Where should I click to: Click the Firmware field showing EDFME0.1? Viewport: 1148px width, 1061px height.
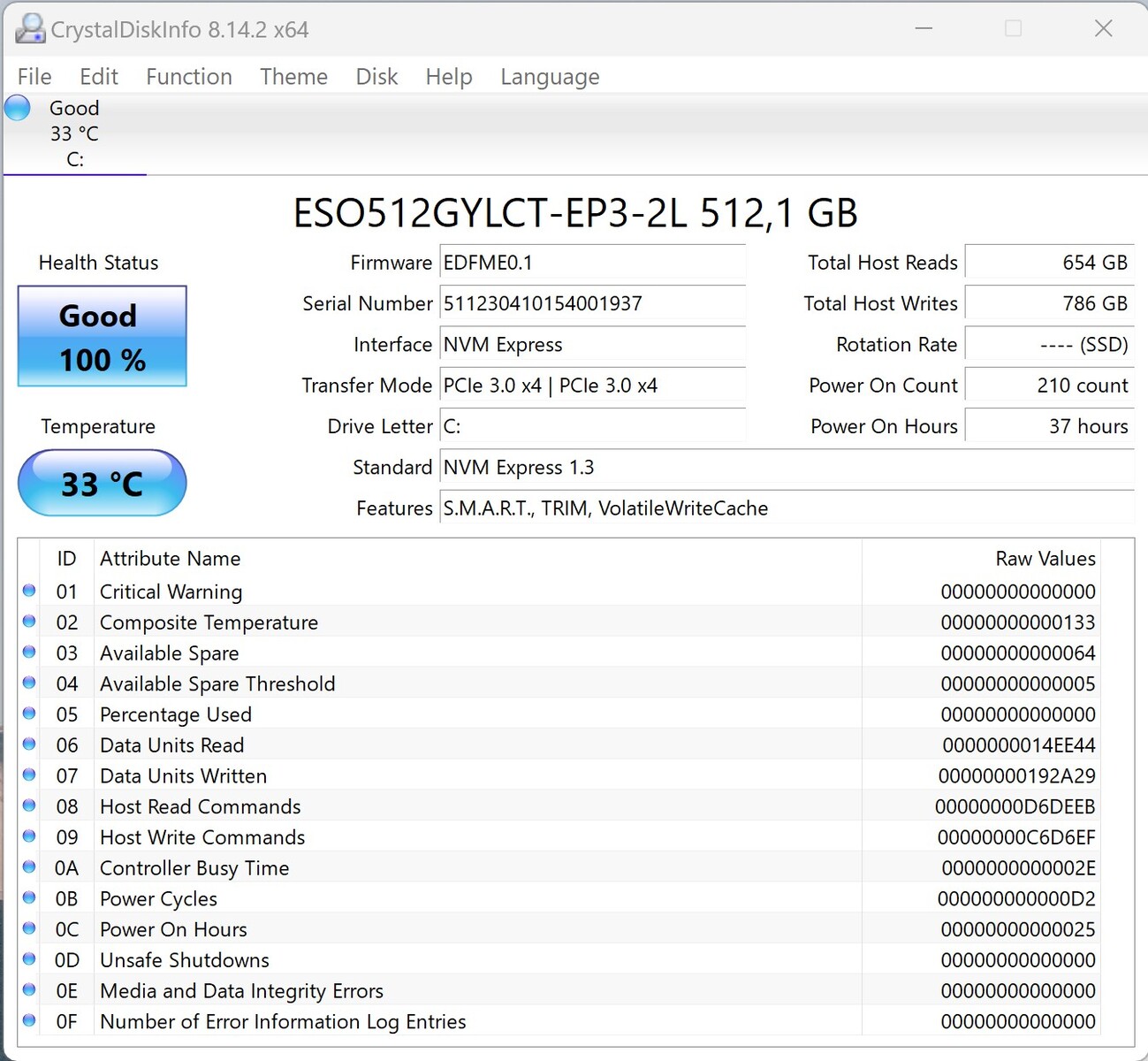pos(593,263)
